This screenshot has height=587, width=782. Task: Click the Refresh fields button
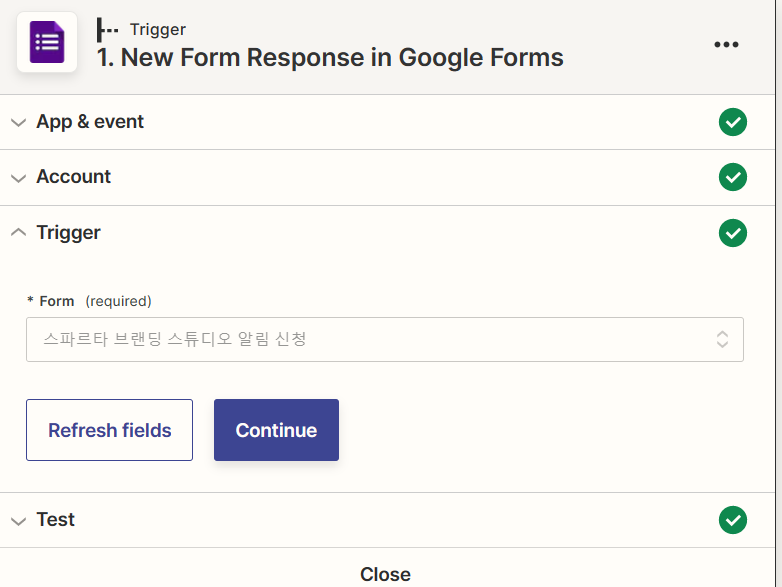109,430
